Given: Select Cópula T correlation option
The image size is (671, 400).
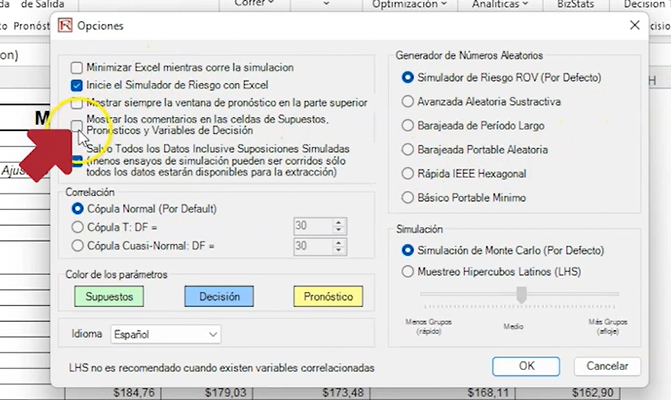Looking at the screenshot, I should click(x=77, y=227).
